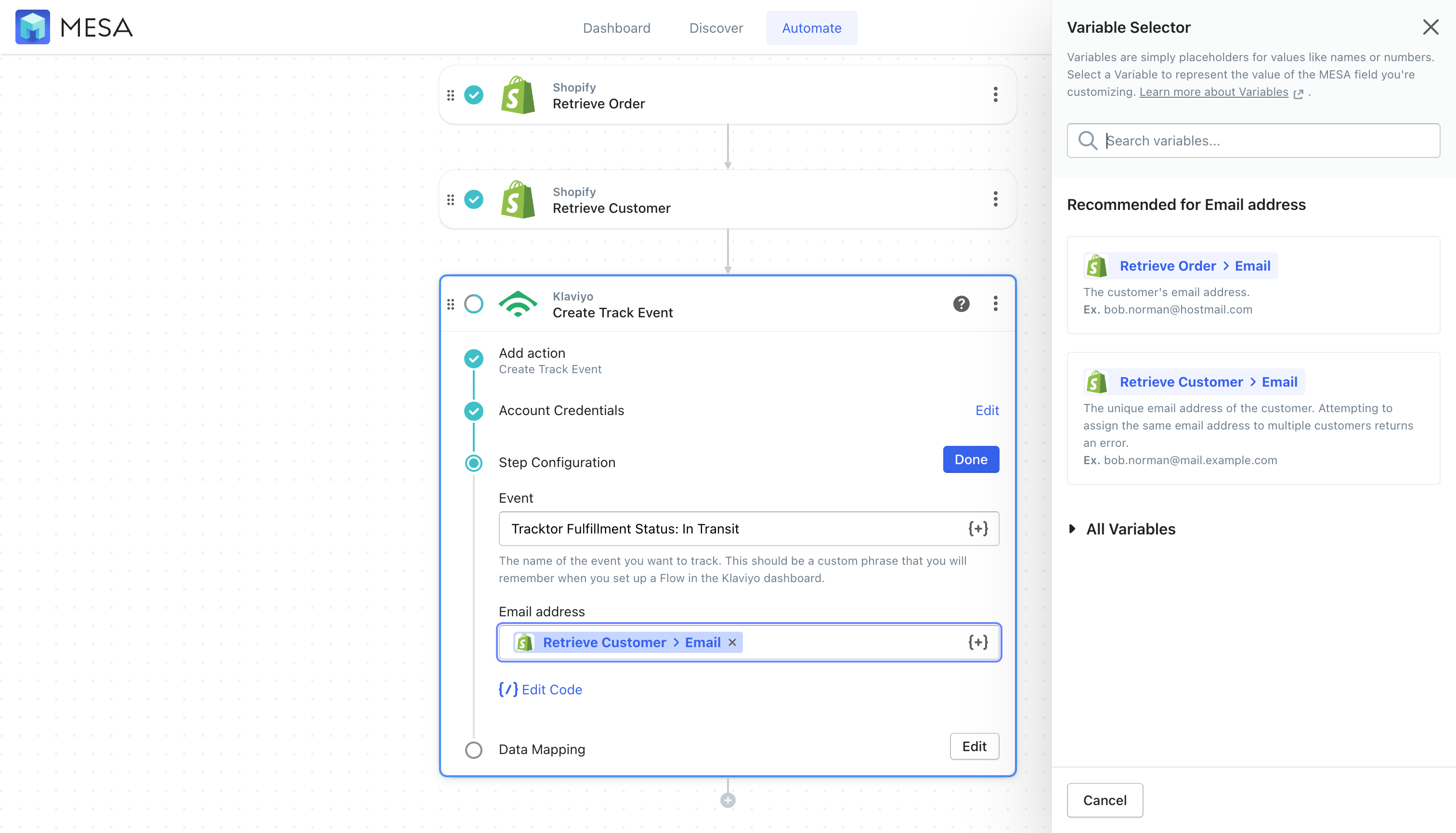The width and height of the screenshot is (1456, 833).
Task: Click the Search variables field
Action: (1253, 141)
